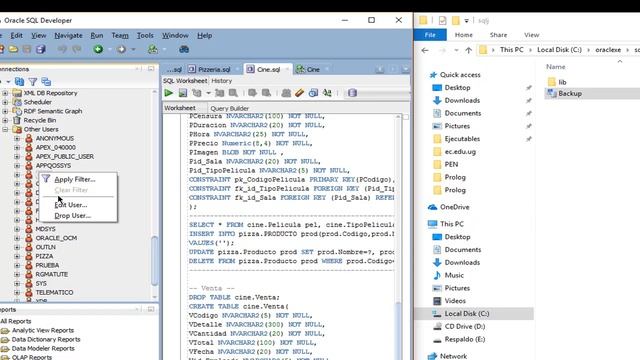Viewport: 640px width, 360px height.
Task: Open an Unshared SQL Worksheet icon
Action: tap(286, 93)
